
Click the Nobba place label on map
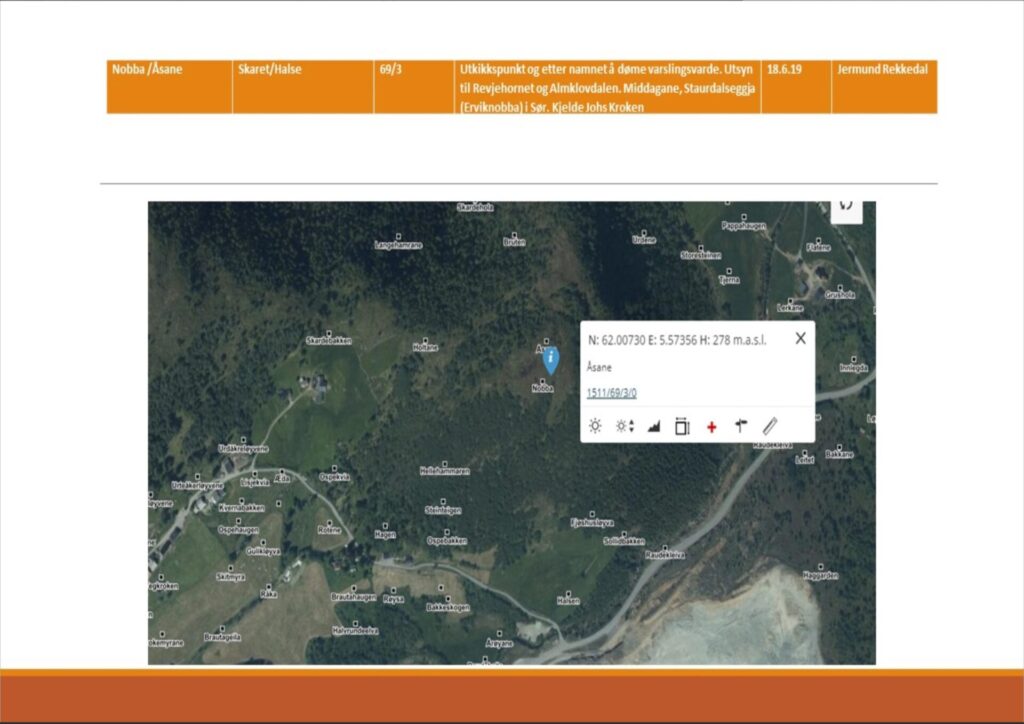(543, 389)
